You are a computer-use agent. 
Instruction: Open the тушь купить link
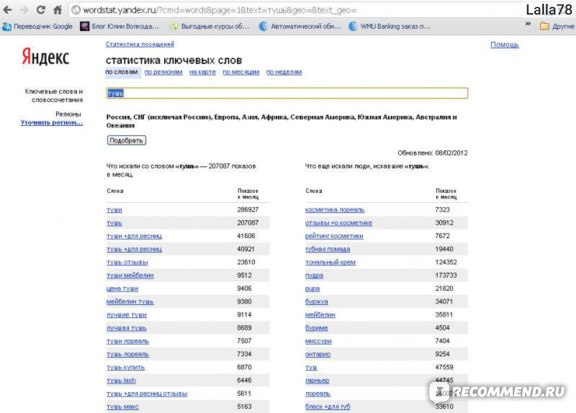pyautogui.click(x=126, y=368)
